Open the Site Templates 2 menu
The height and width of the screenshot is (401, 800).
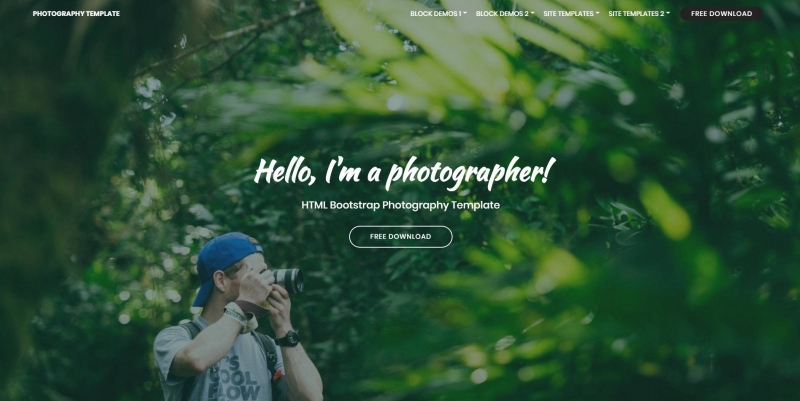(639, 14)
